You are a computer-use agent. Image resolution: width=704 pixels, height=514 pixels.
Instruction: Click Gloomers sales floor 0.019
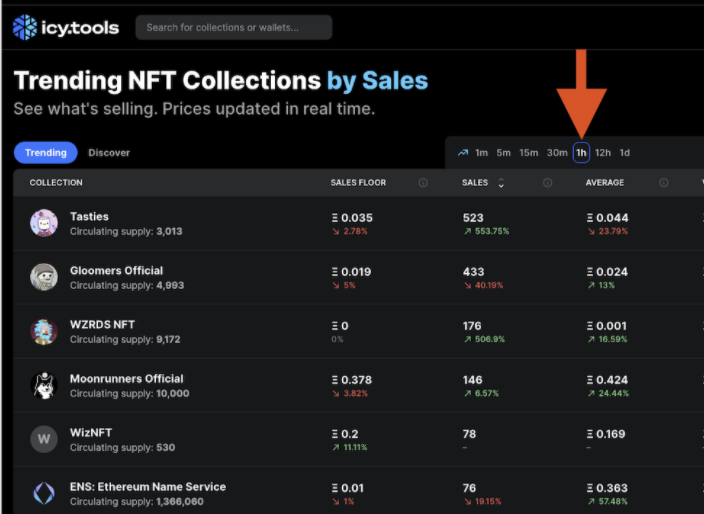click(351, 272)
